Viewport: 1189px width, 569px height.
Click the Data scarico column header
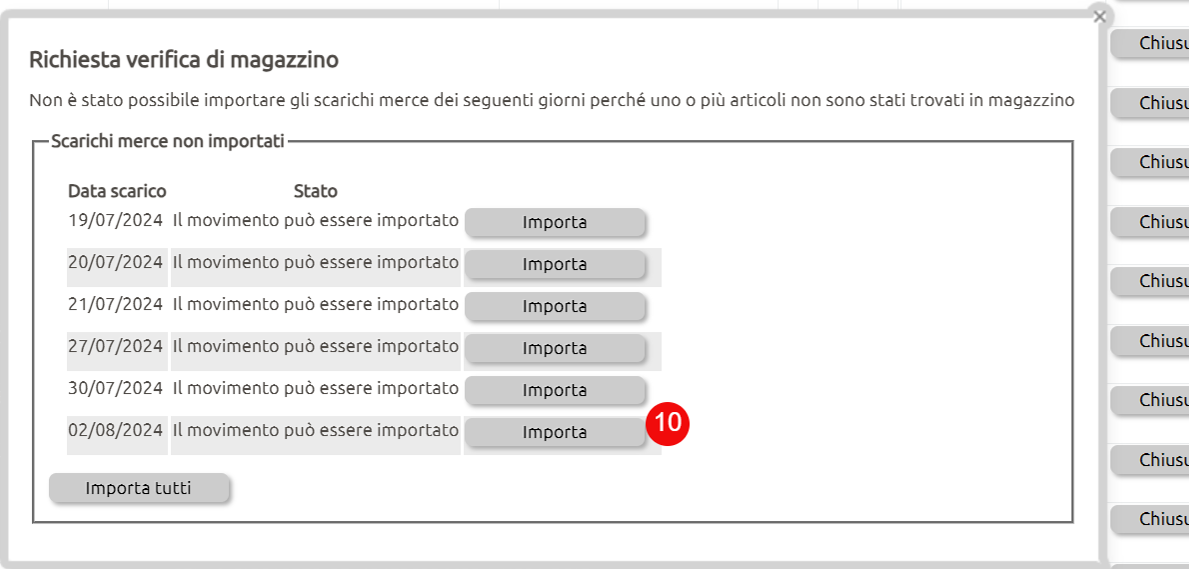117,190
